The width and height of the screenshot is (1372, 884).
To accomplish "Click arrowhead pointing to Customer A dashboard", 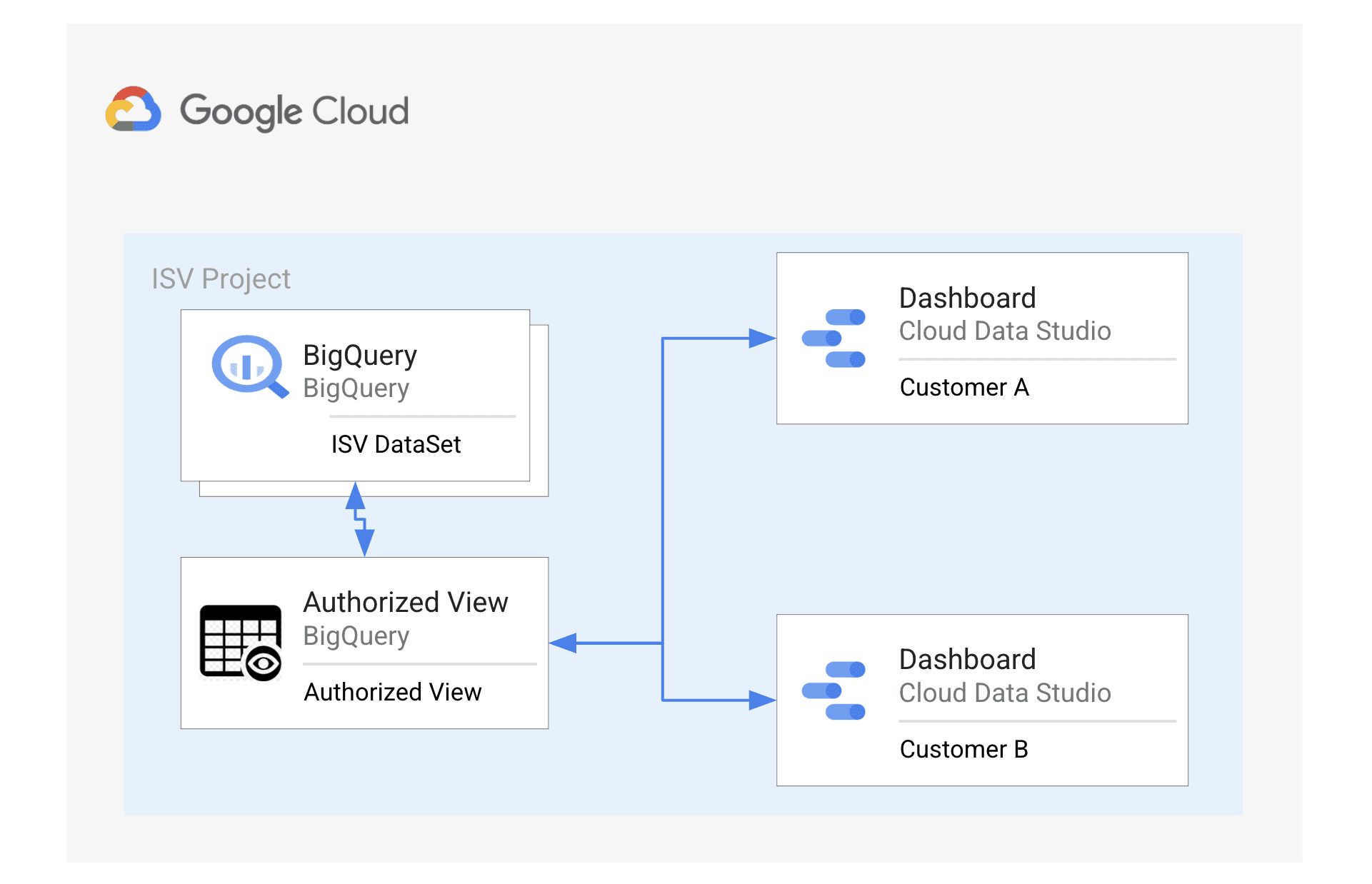I will coord(761,338).
